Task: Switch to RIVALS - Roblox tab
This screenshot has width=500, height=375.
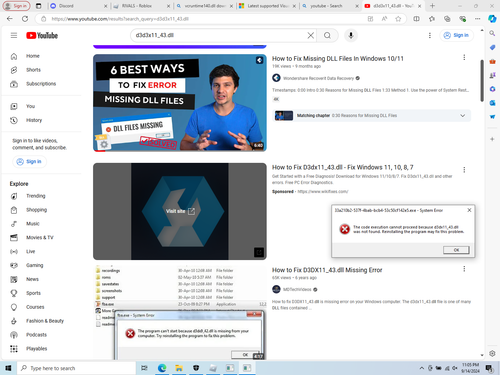Action: [x=142, y=6]
